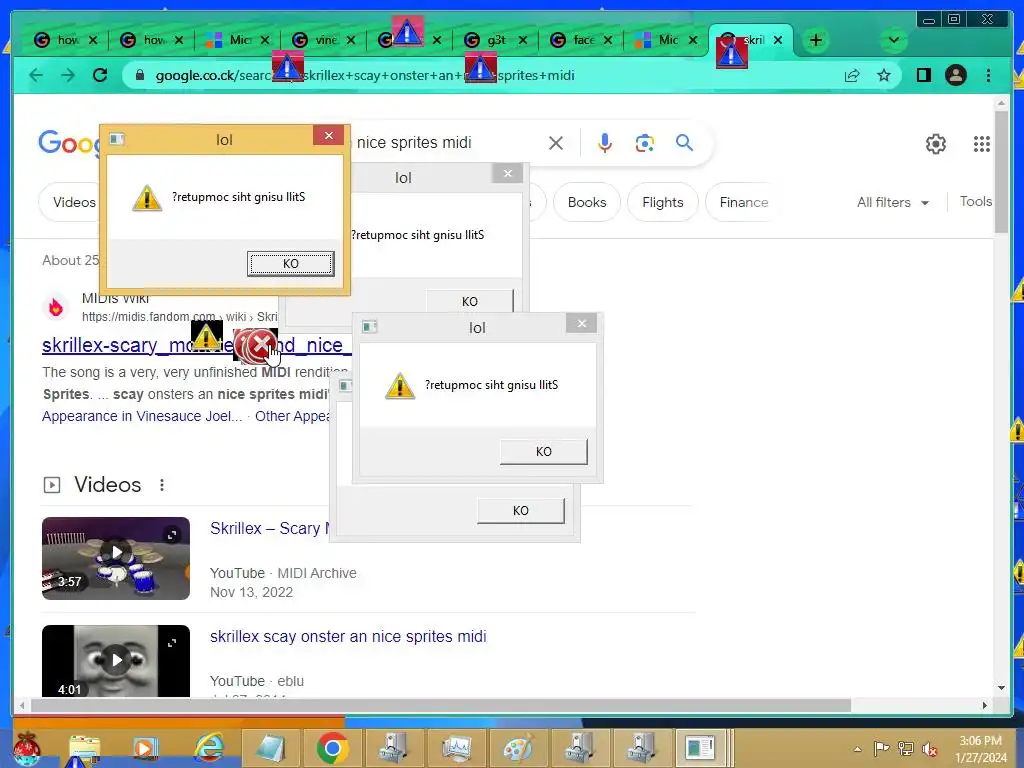Image resolution: width=1024 pixels, height=768 pixels.
Task: Click the vertical page scrollbar
Action: [1001, 172]
